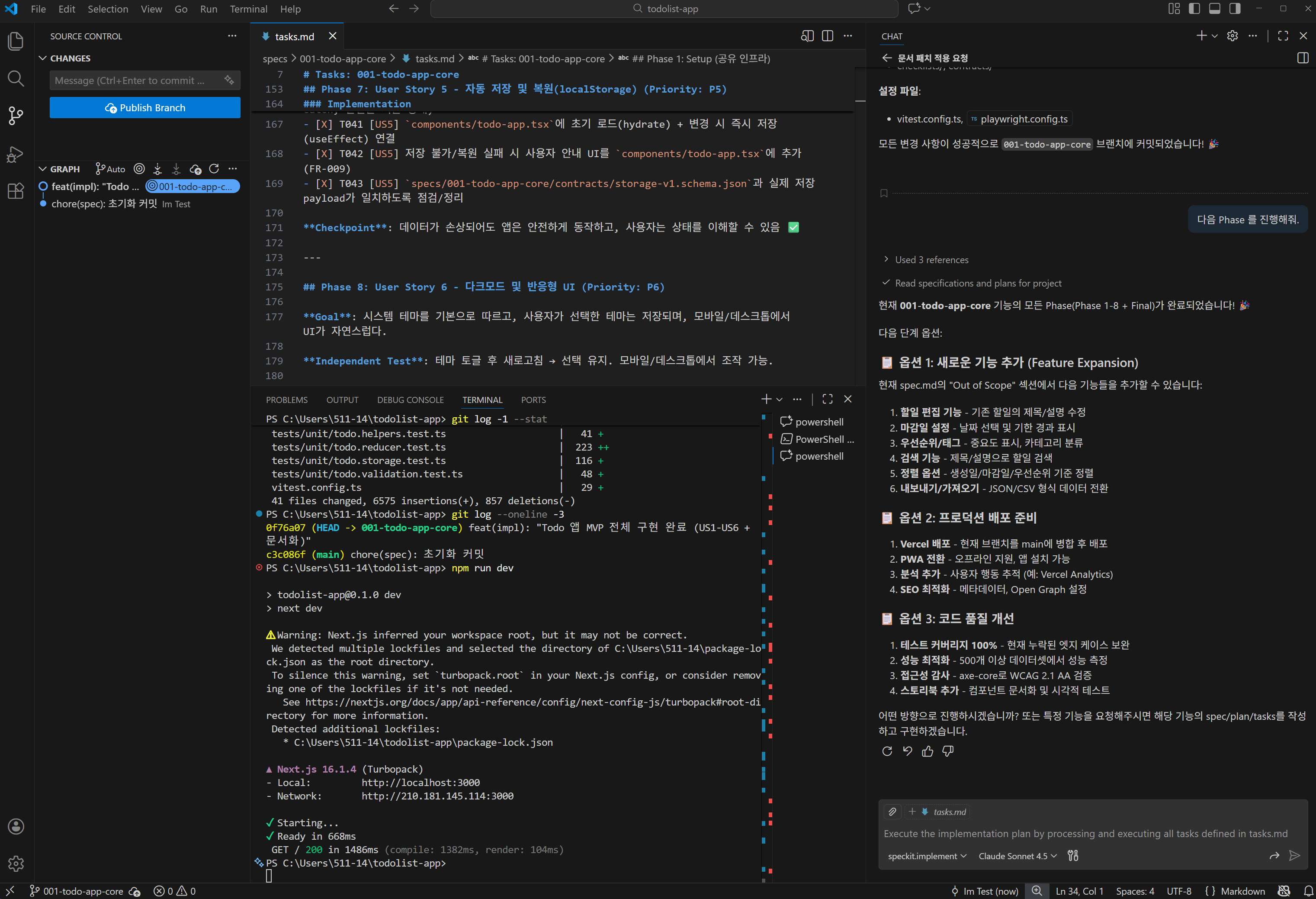The width and height of the screenshot is (1316, 899).
Task: Open Run and Debug view
Action: click(x=16, y=154)
